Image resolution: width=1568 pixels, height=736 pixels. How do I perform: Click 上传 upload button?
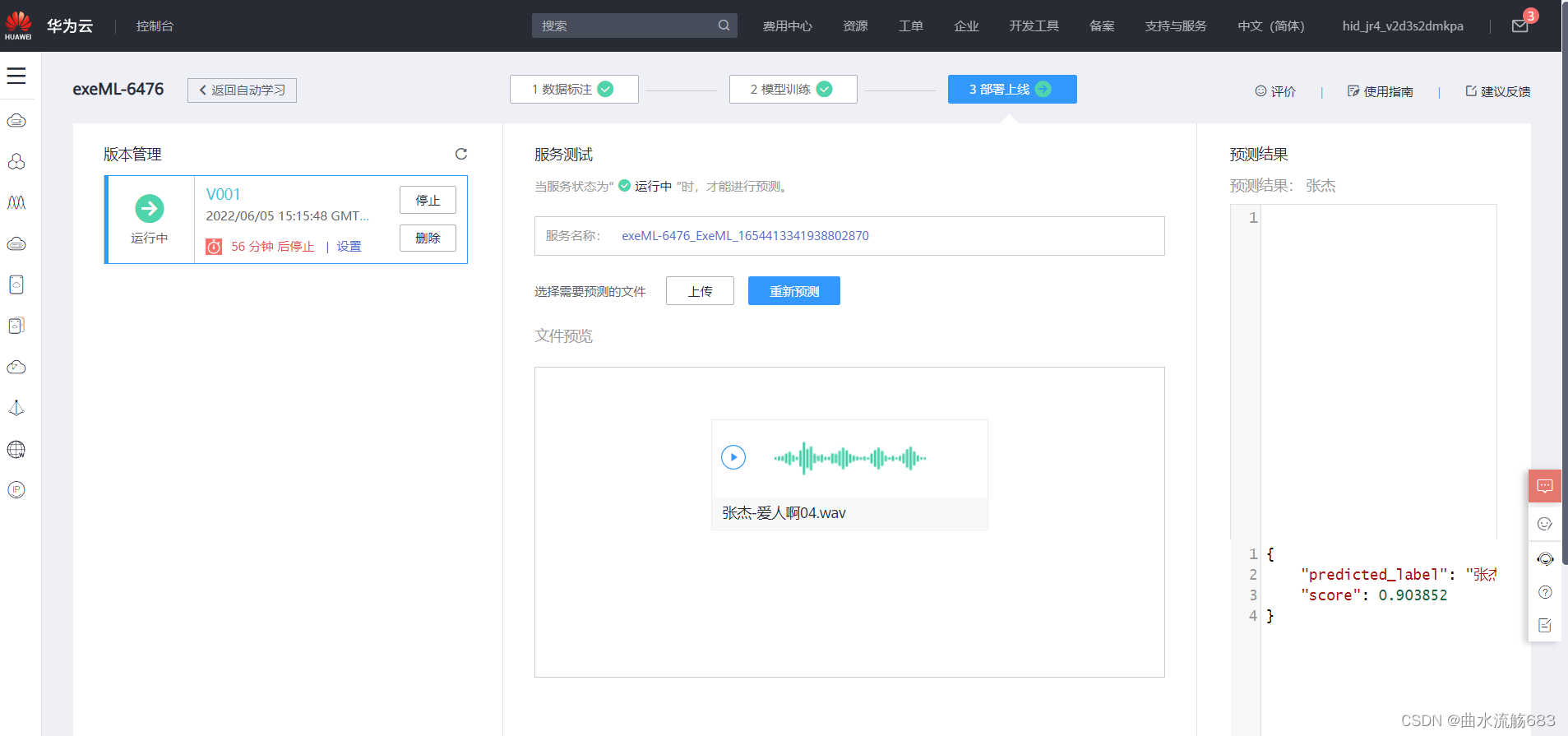tap(700, 291)
